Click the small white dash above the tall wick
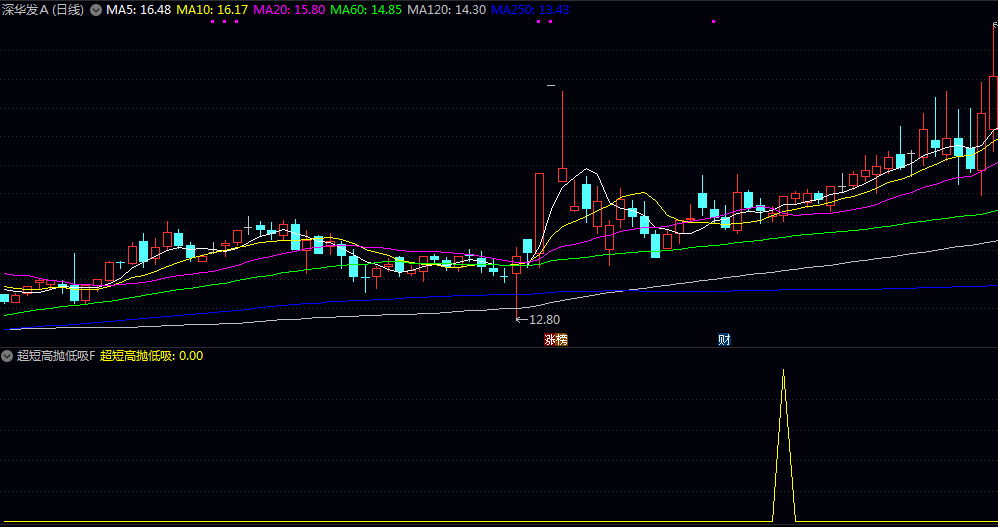998x527 pixels. (551, 85)
